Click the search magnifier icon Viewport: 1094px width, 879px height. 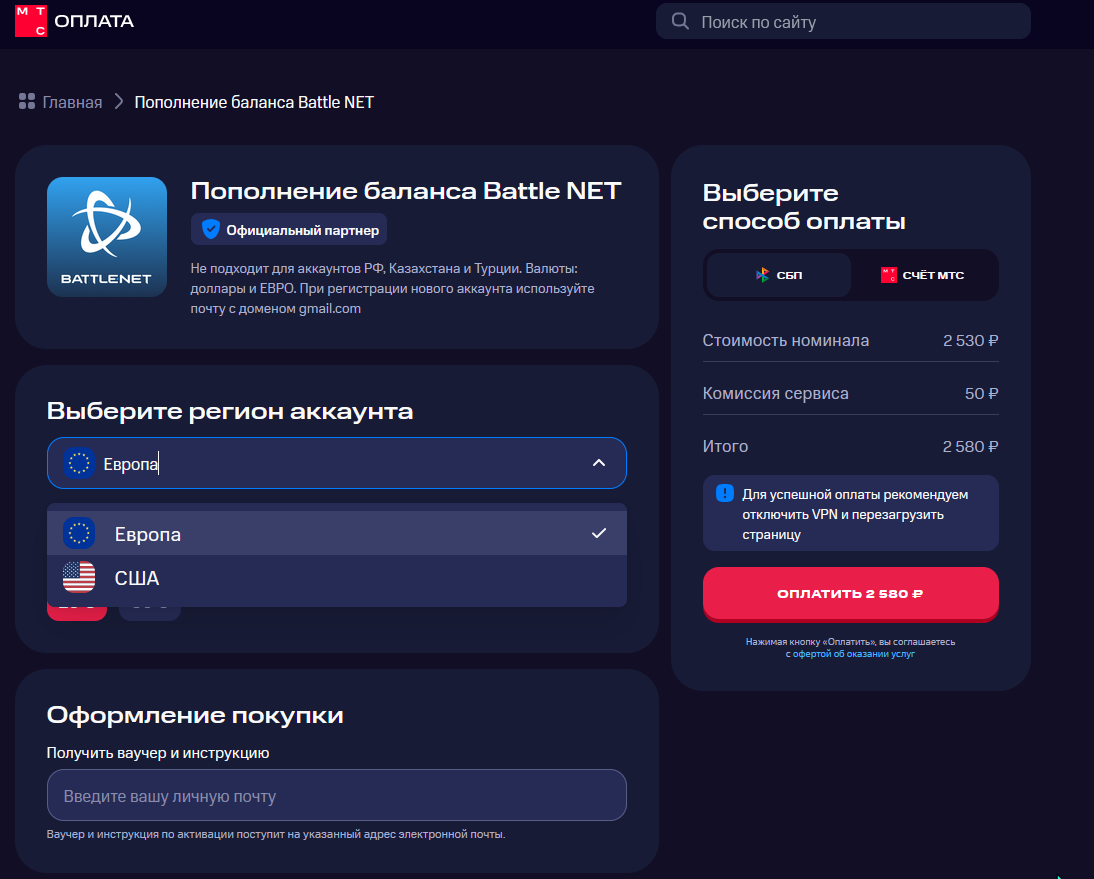pos(680,21)
